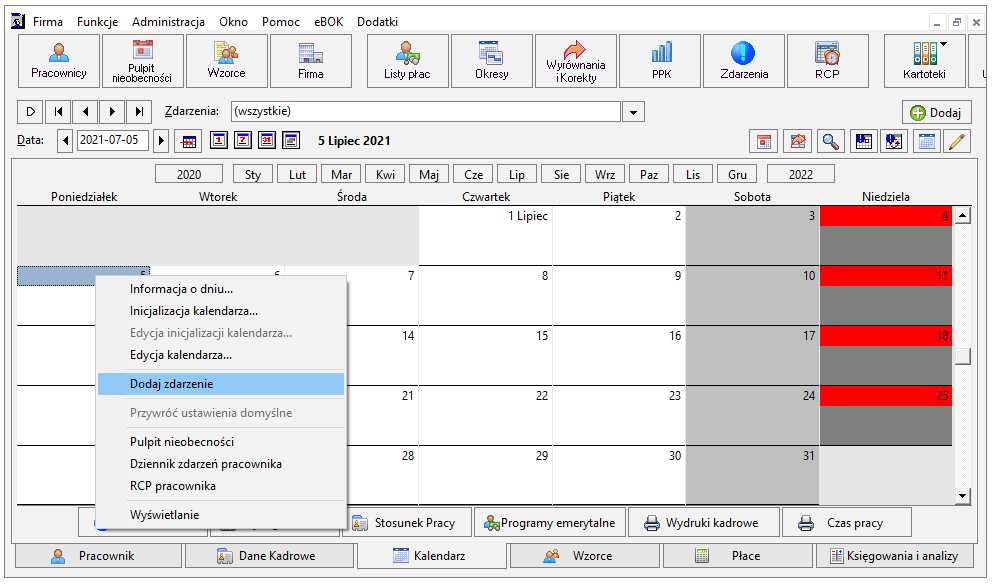Click the grey calendar view icon after 31

[x=292, y=140]
